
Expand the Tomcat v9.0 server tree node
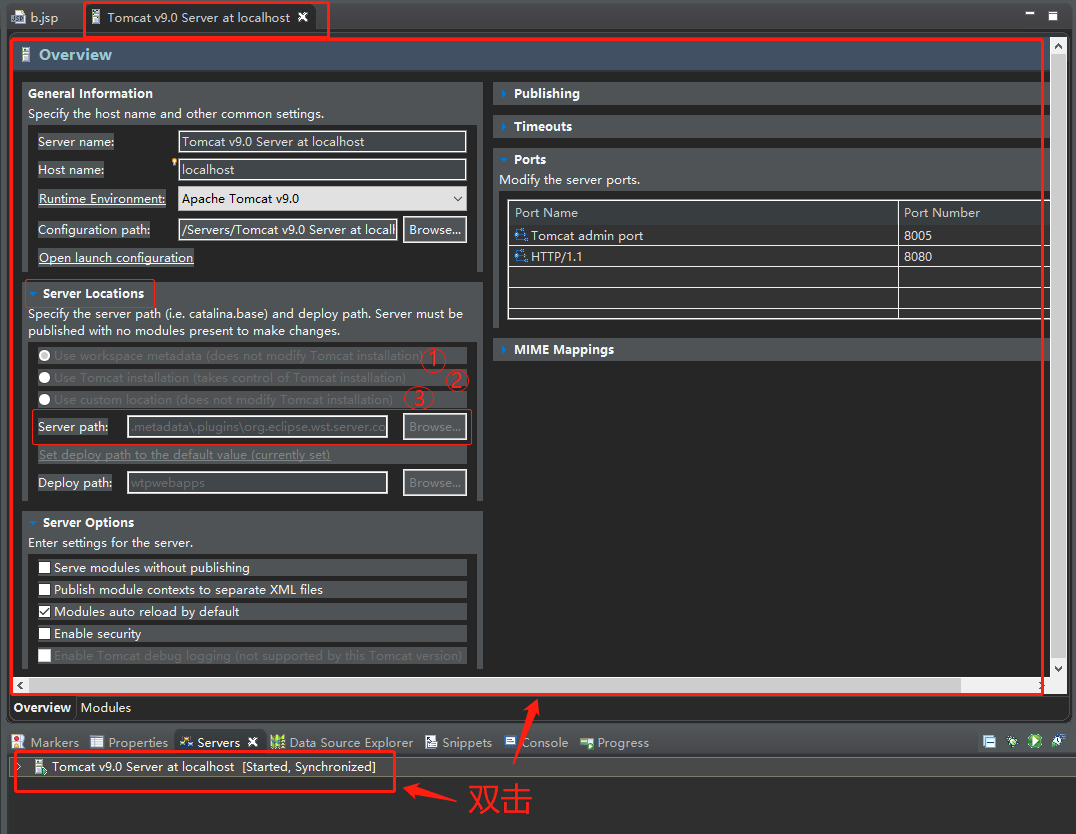click(x=19, y=767)
